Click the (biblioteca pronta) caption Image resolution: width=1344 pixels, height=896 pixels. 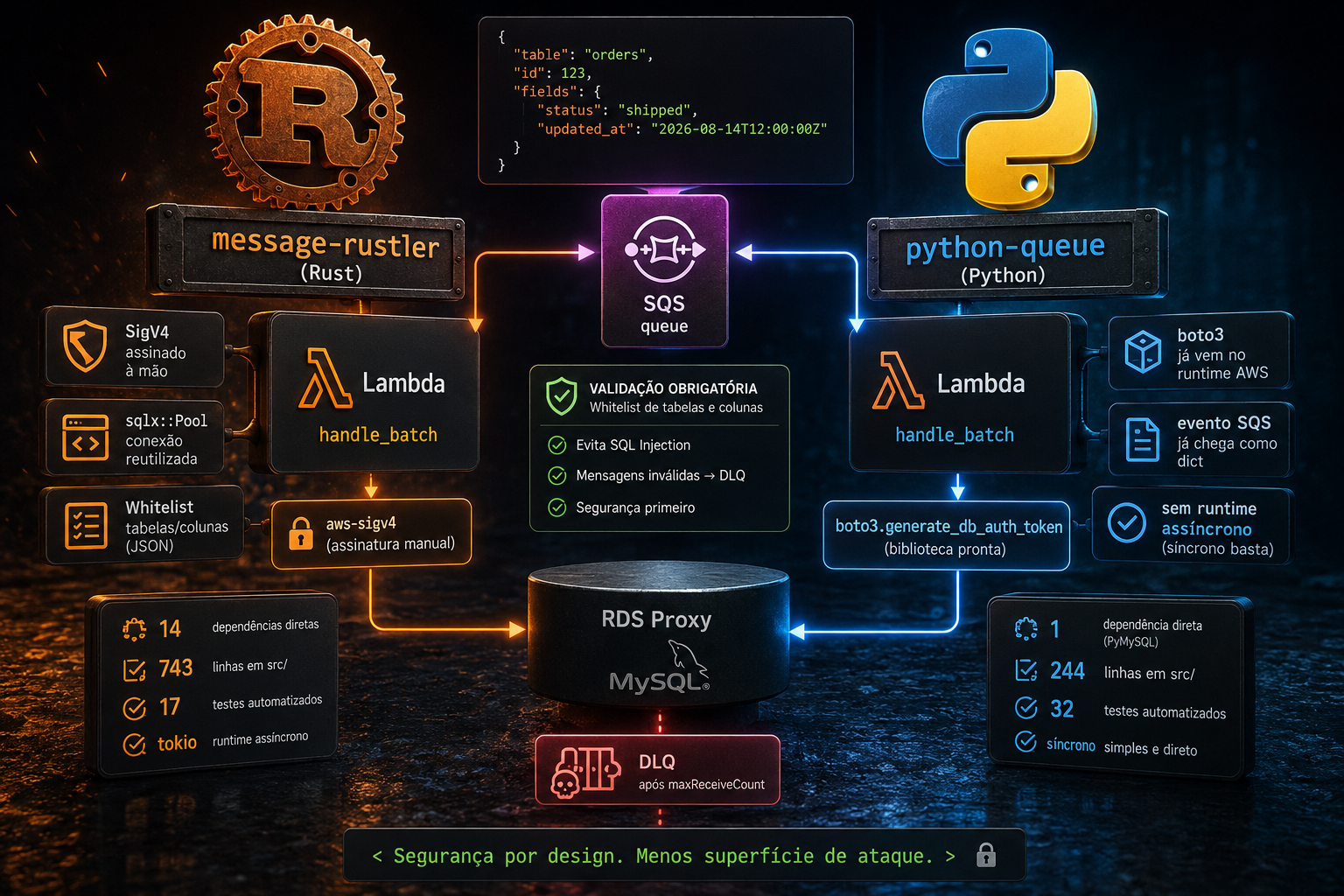pyautogui.click(x=945, y=549)
